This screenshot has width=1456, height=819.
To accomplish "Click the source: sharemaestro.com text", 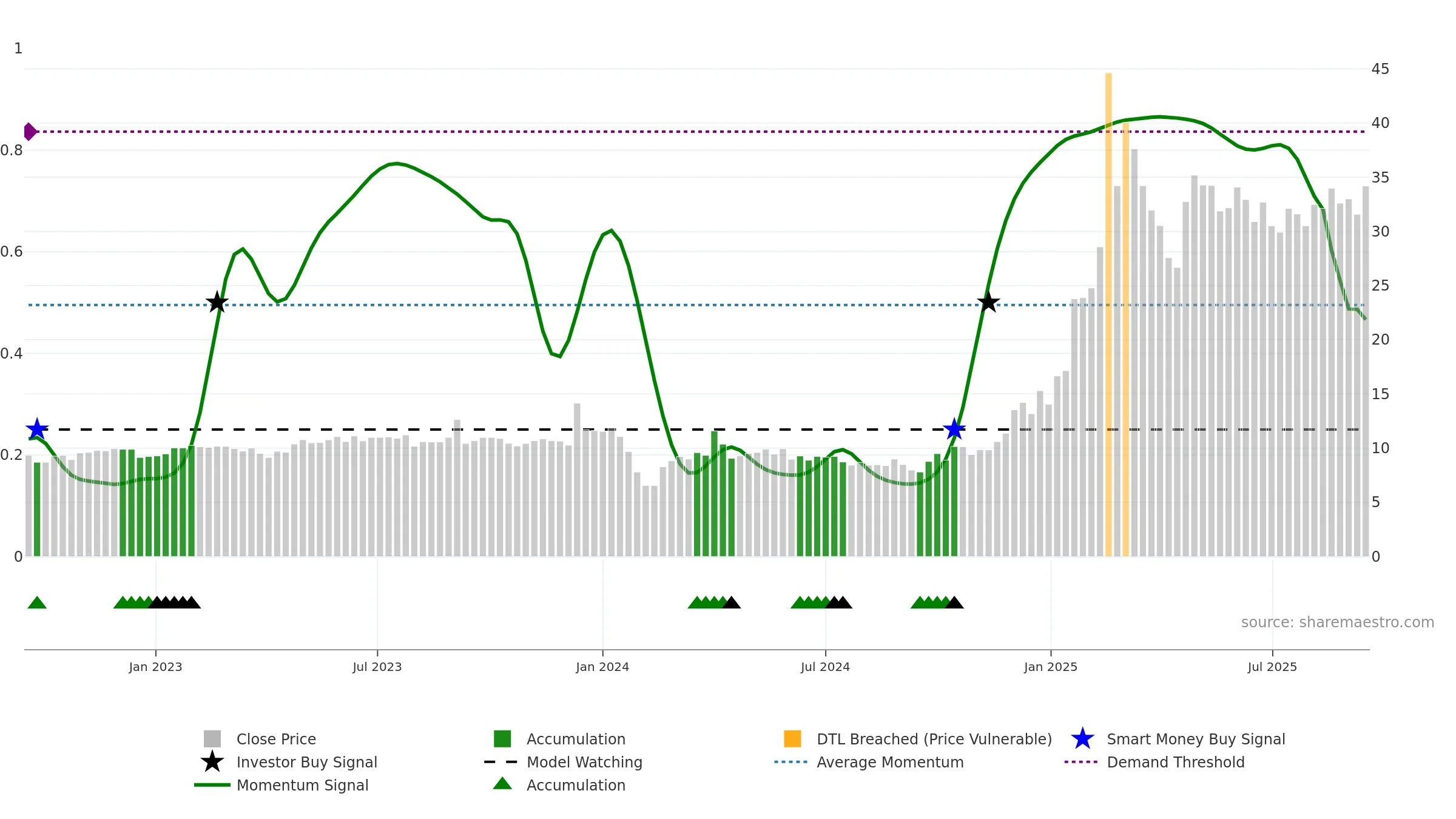I will 1338,622.
